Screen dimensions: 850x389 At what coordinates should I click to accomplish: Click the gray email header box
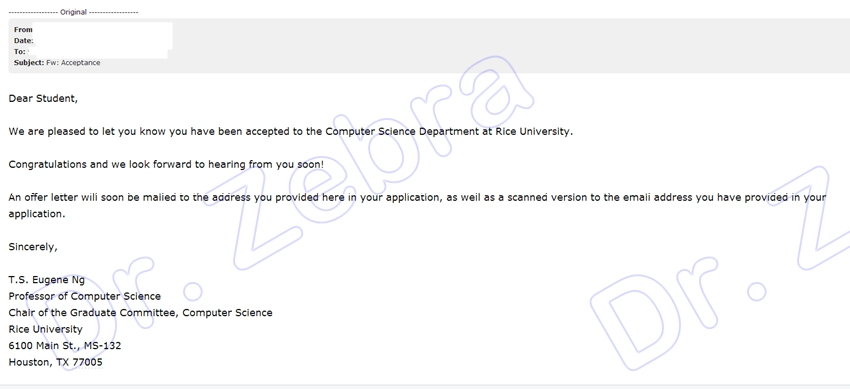coord(429,46)
